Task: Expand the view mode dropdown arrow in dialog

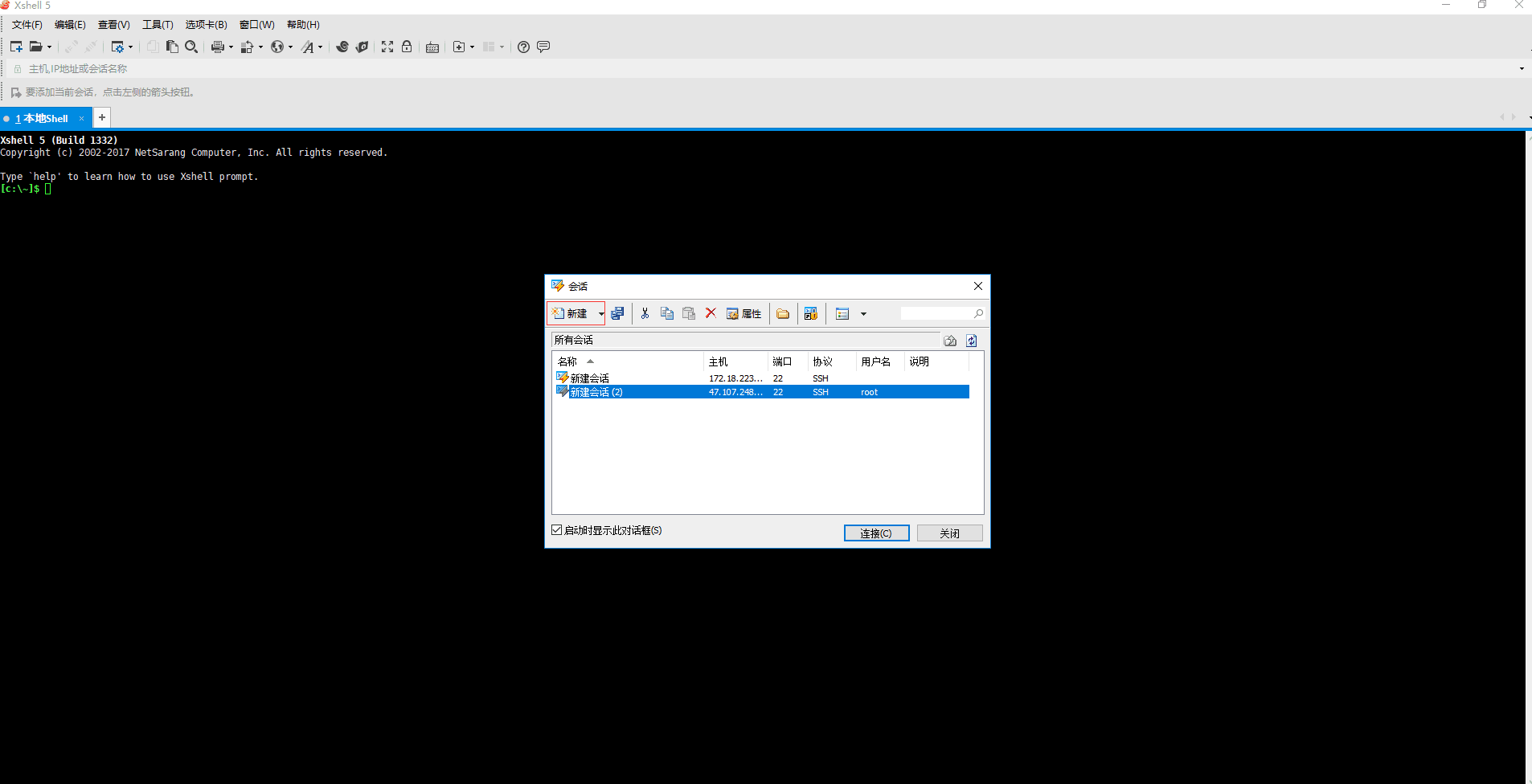Action: [864, 314]
